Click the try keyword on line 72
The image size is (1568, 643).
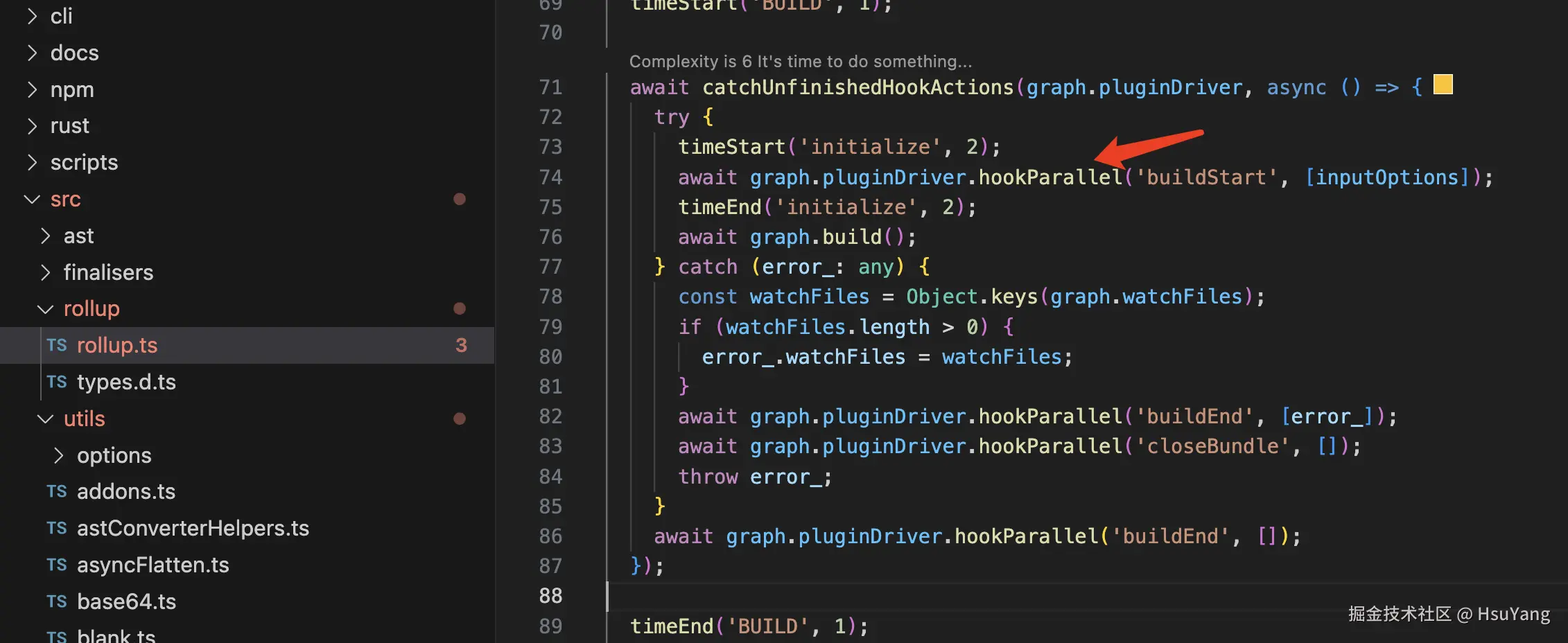pos(672,117)
